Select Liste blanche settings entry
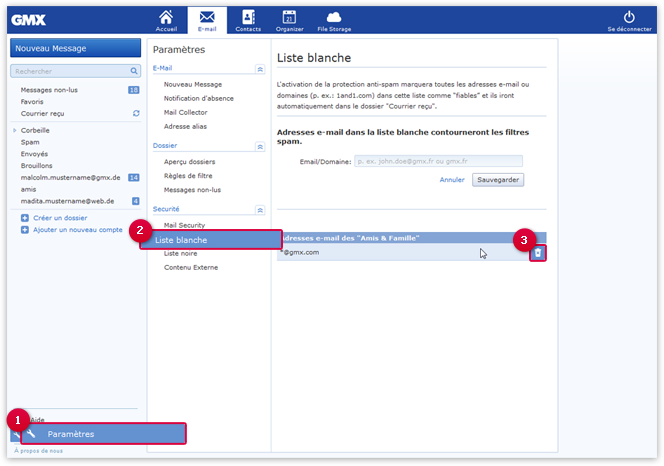This screenshot has height=466, width=664. tap(211, 240)
